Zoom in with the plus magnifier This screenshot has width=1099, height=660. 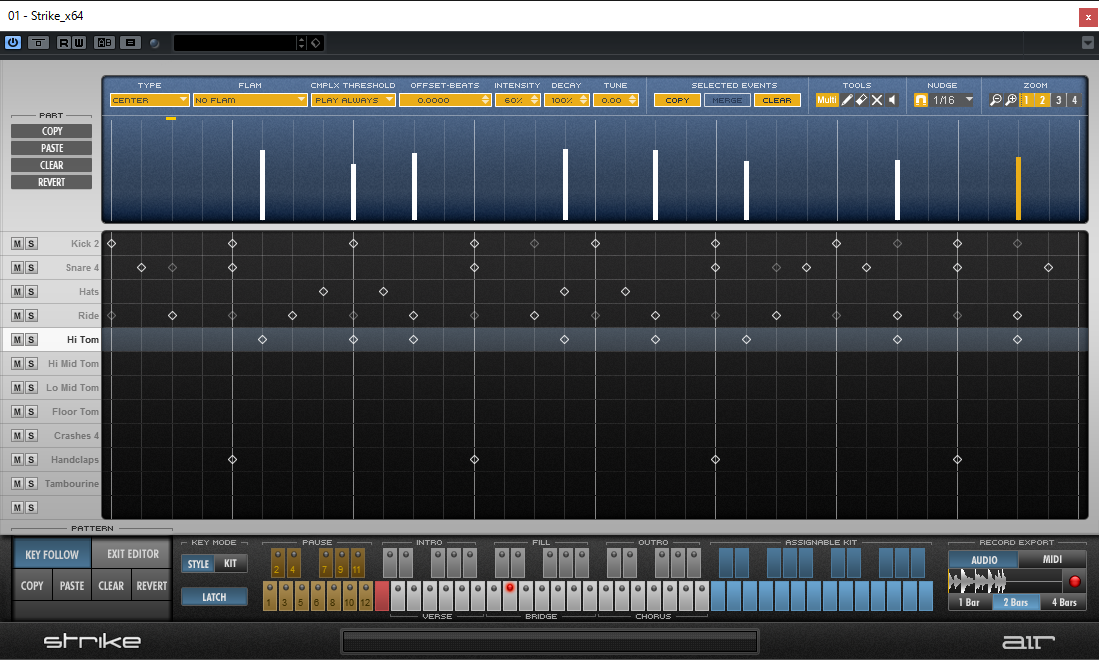pyautogui.click(x=1011, y=100)
